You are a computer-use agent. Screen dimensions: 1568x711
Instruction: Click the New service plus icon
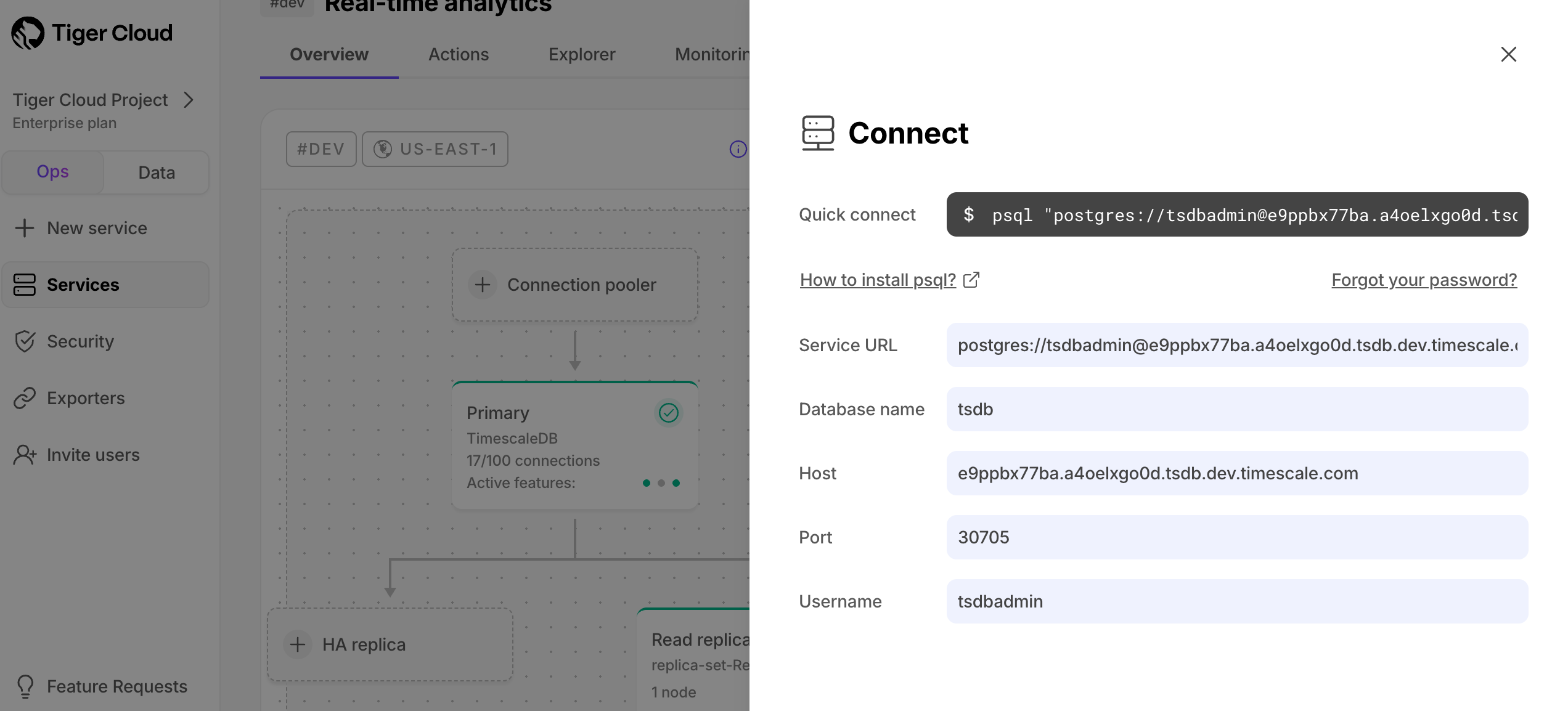pos(24,228)
